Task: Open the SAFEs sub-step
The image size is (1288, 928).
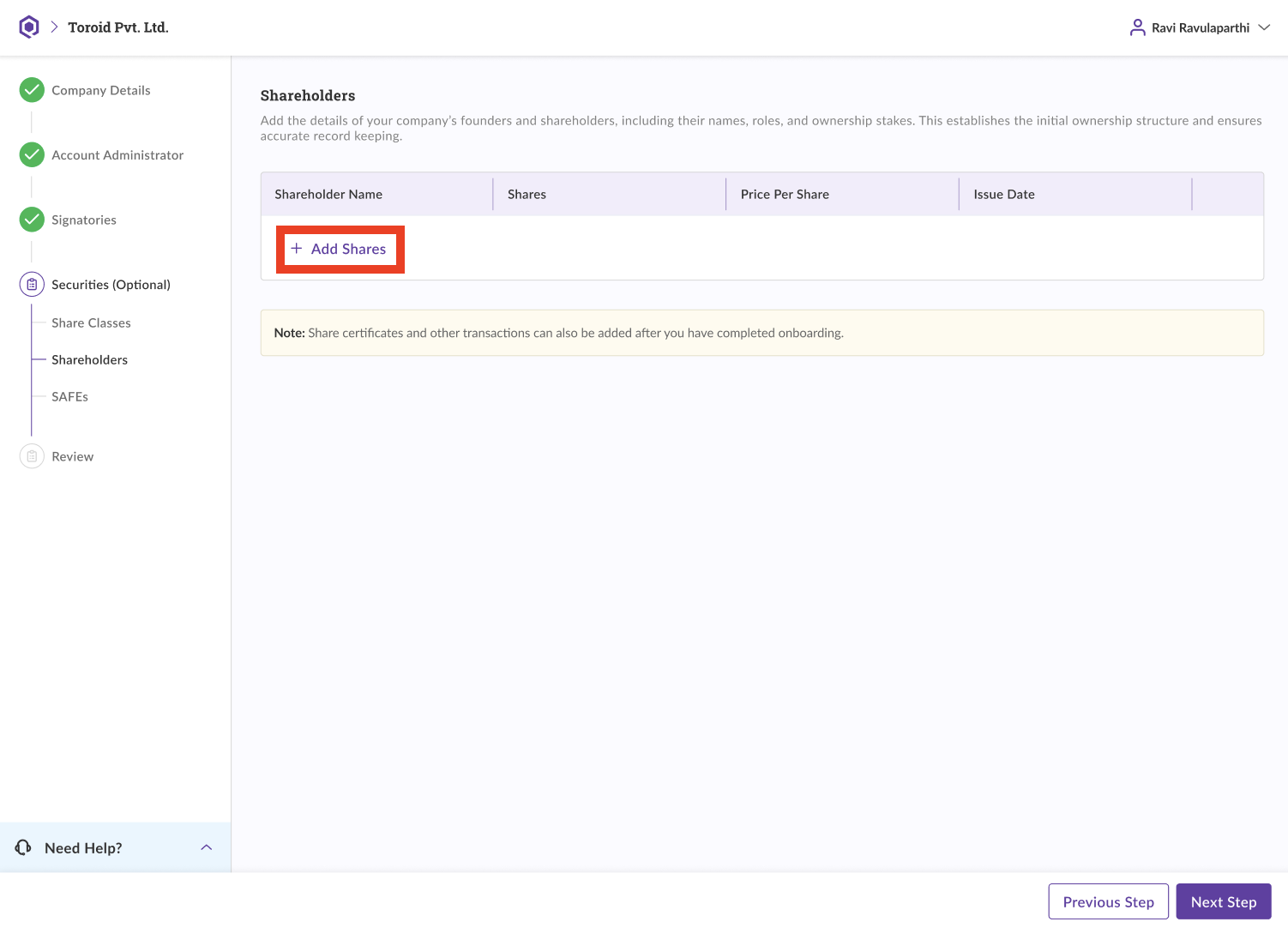Action: [x=69, y=397]
